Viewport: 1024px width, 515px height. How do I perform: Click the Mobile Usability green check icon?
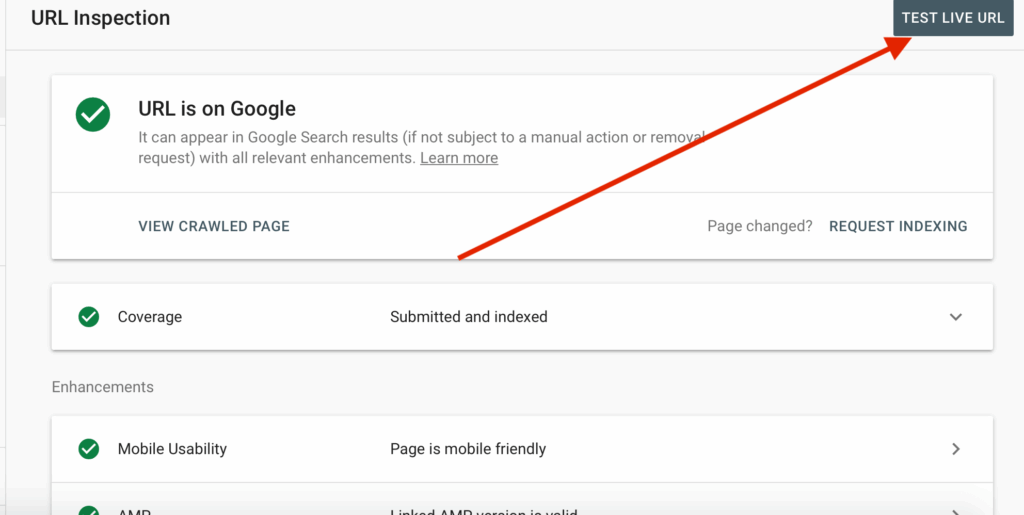click(x=89, y=449)
